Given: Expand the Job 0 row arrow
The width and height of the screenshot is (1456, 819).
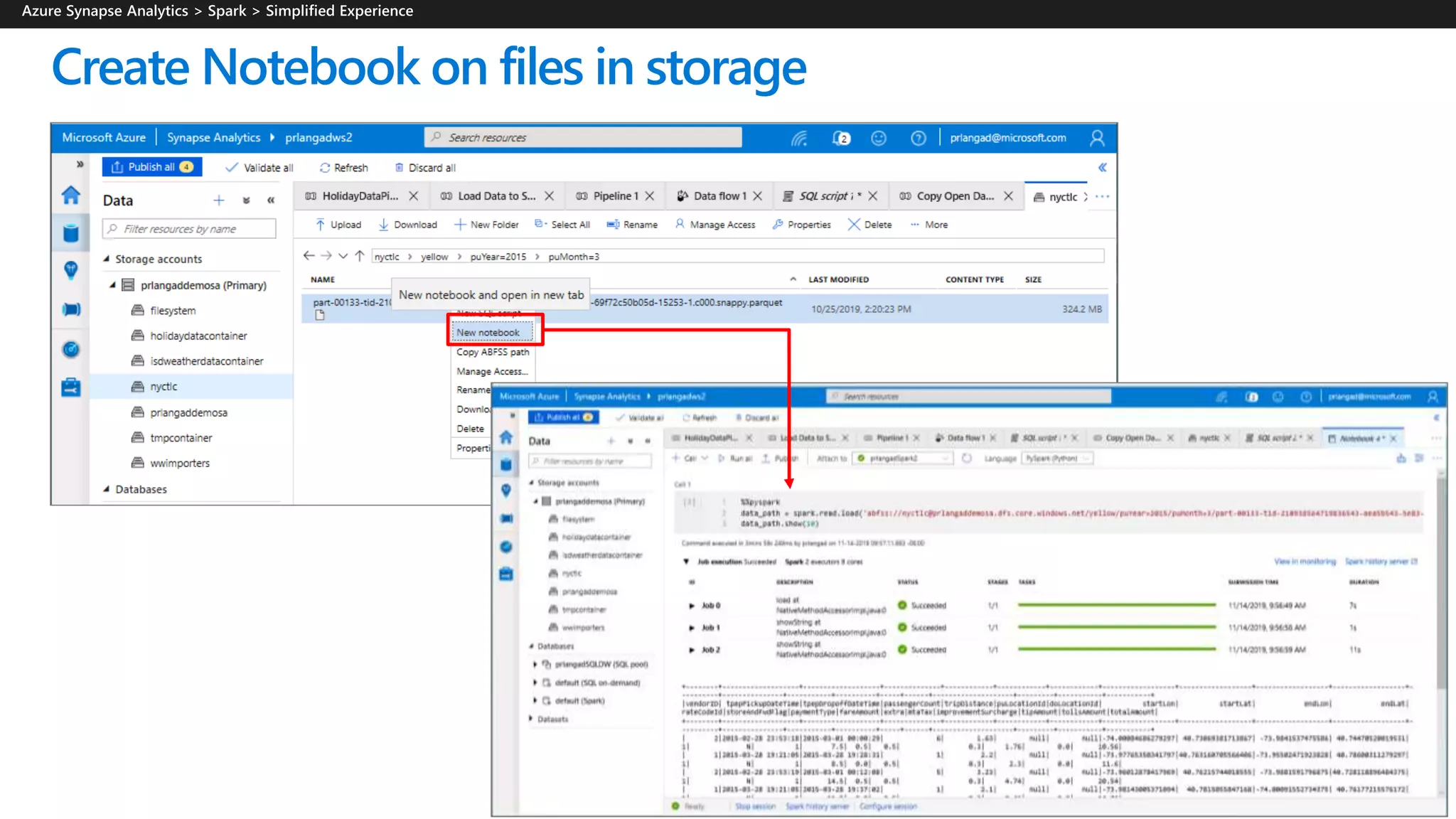Looking at the screenshot, I should point(692,606).
